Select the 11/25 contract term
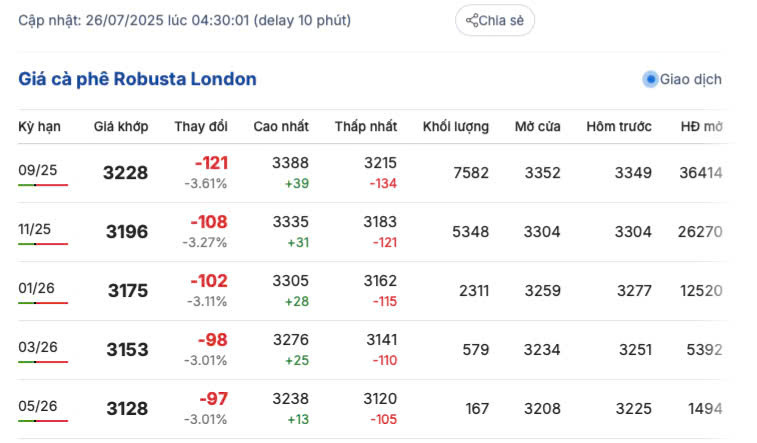The height and width of the screenshot is (443, 757). pos(34,229)
